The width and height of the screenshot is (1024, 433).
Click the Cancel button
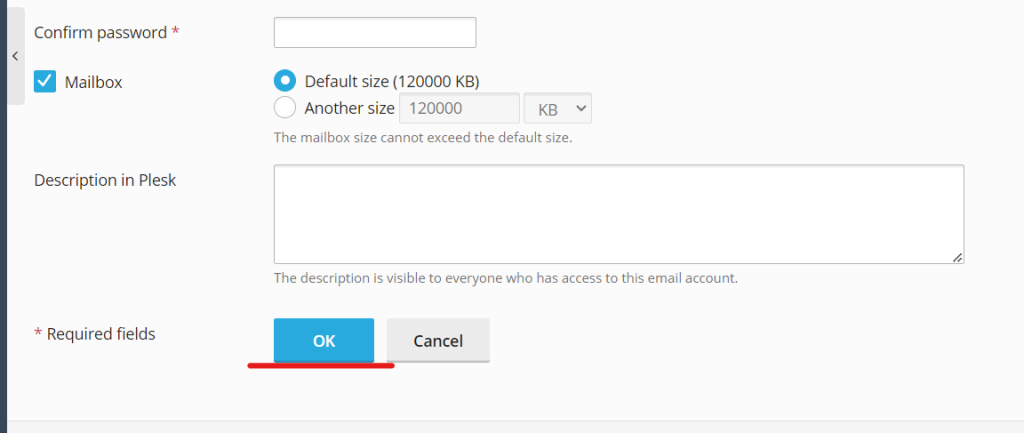pyautogui.click(x=438, y=341)
